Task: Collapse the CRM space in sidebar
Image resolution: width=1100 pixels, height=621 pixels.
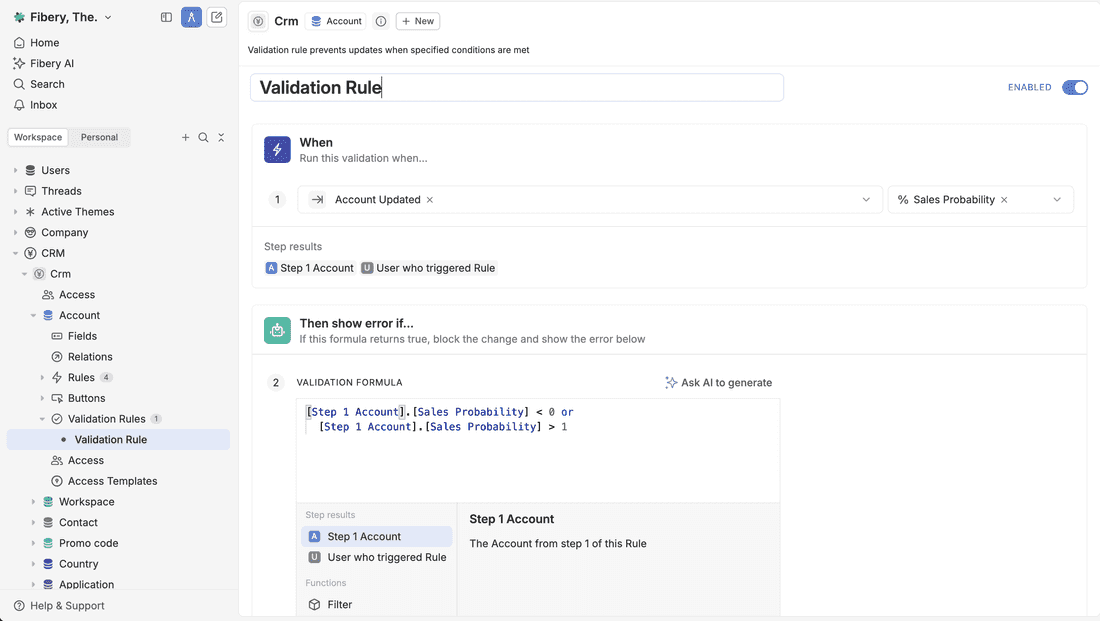Action: coord(15,253)
